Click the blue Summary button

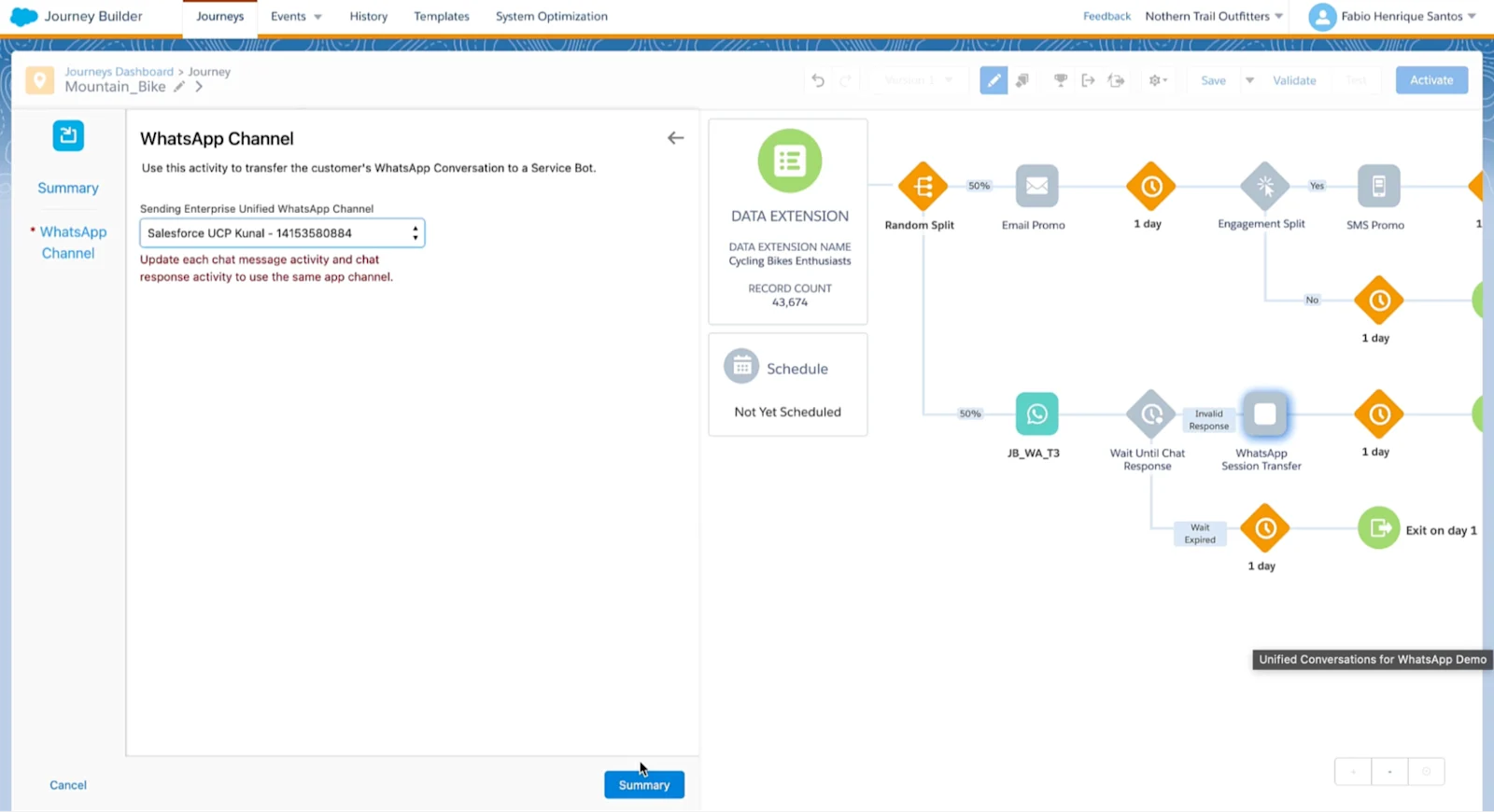(644, 785)
